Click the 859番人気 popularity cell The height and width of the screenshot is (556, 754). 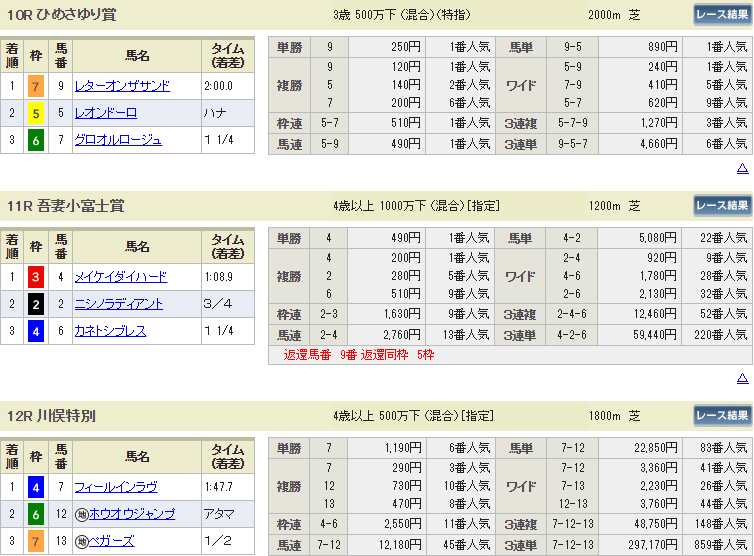pyautogui.click(x=720, y=544)
